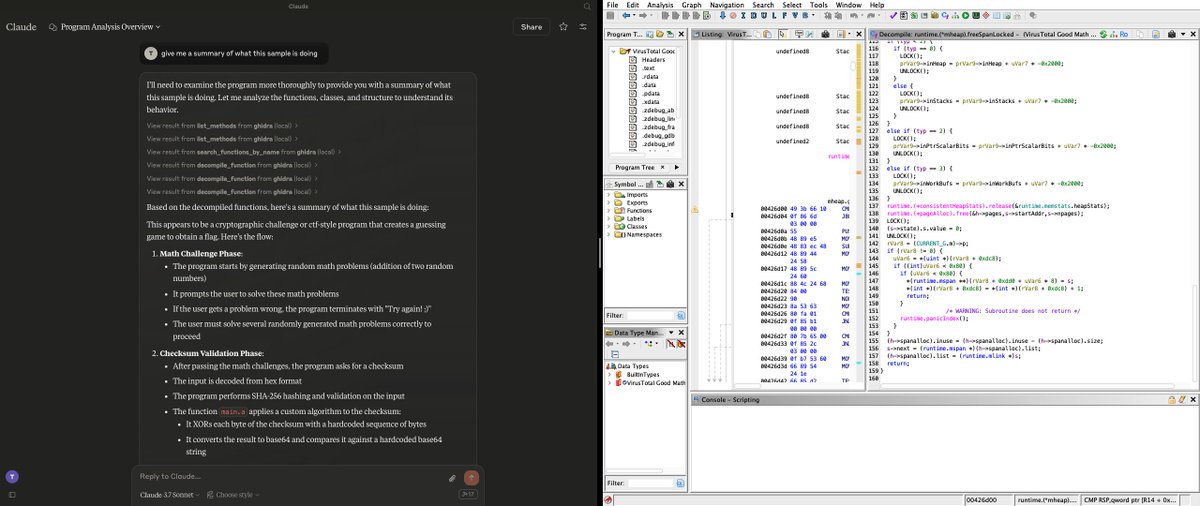Click the green play script toolbar icon
Viewport: 1200px width, 506px height.
[x=965, y=16]
